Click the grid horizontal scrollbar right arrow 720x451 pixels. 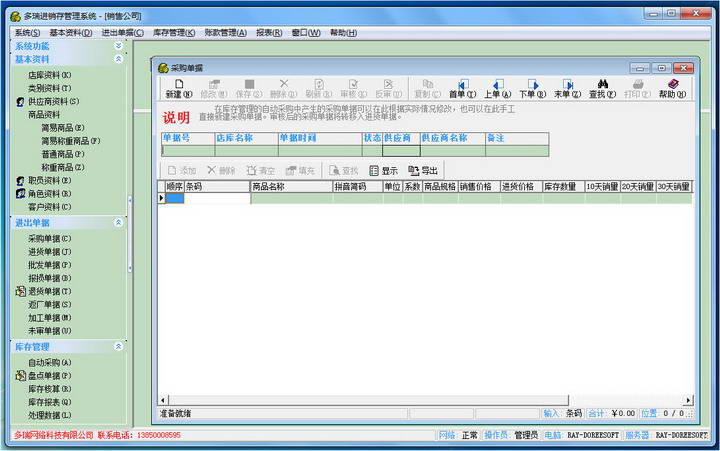pyautogui.click(x=688, y=400)
